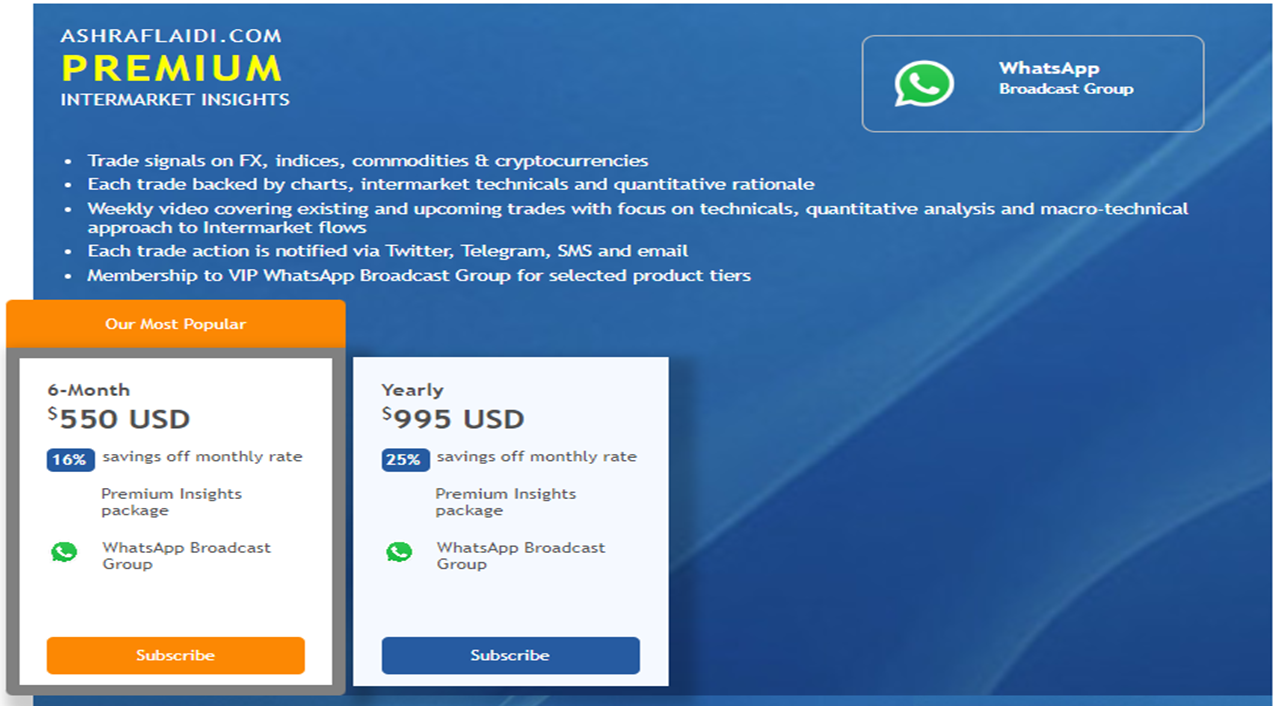Click the large WhatsApp logo icon
Viewport: 1280px width, 720px height.
(x=924, y=84)
